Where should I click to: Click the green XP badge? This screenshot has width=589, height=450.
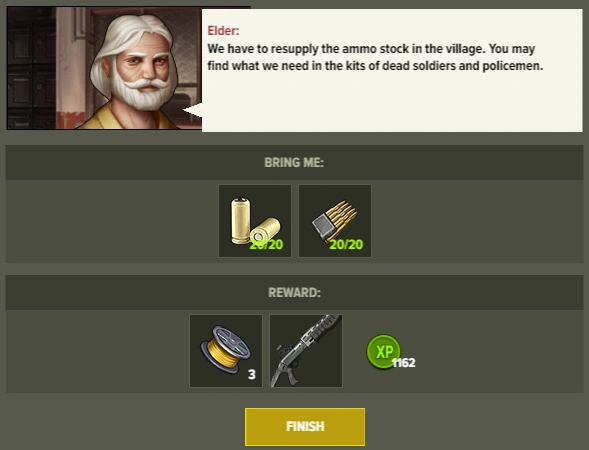[x=383, y=351]
